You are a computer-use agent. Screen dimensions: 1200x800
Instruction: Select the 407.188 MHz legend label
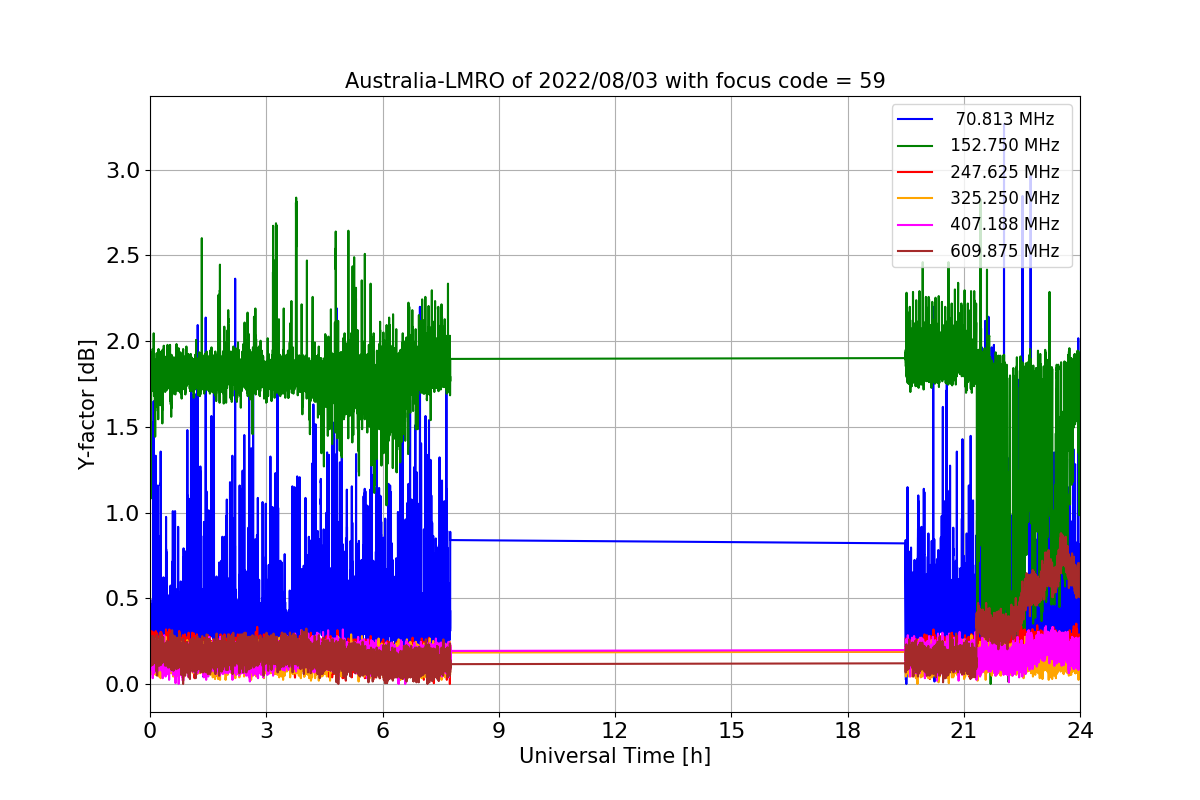1005,224
